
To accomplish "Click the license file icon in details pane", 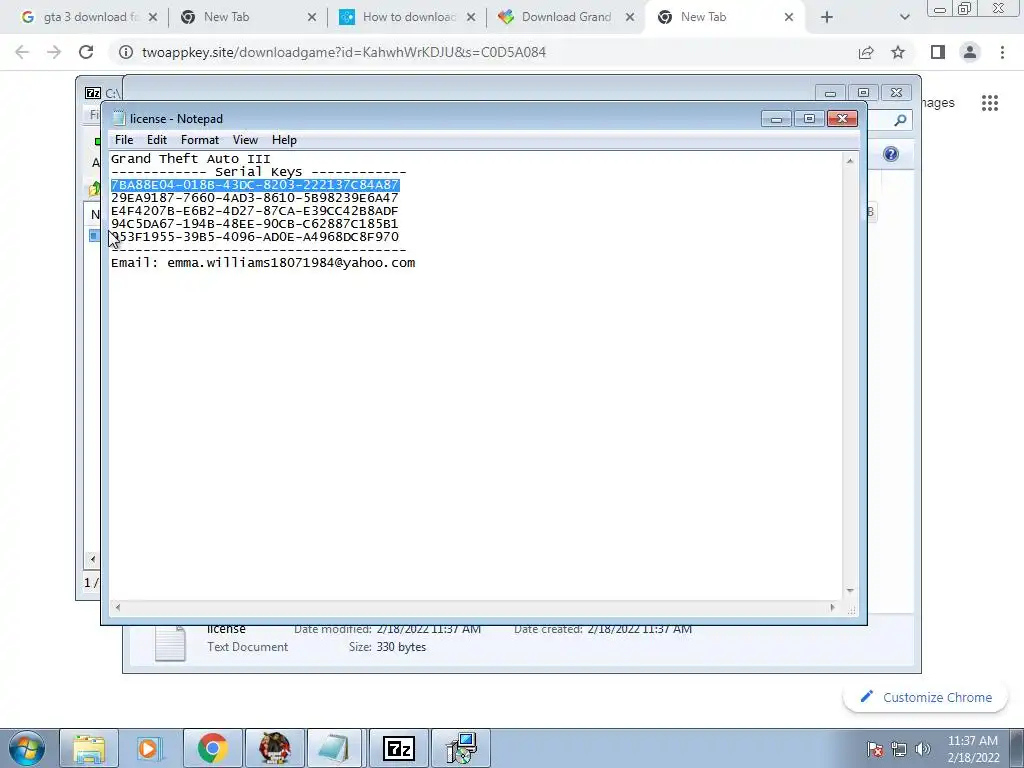I will pyautogui.click(x=170, y=644).
